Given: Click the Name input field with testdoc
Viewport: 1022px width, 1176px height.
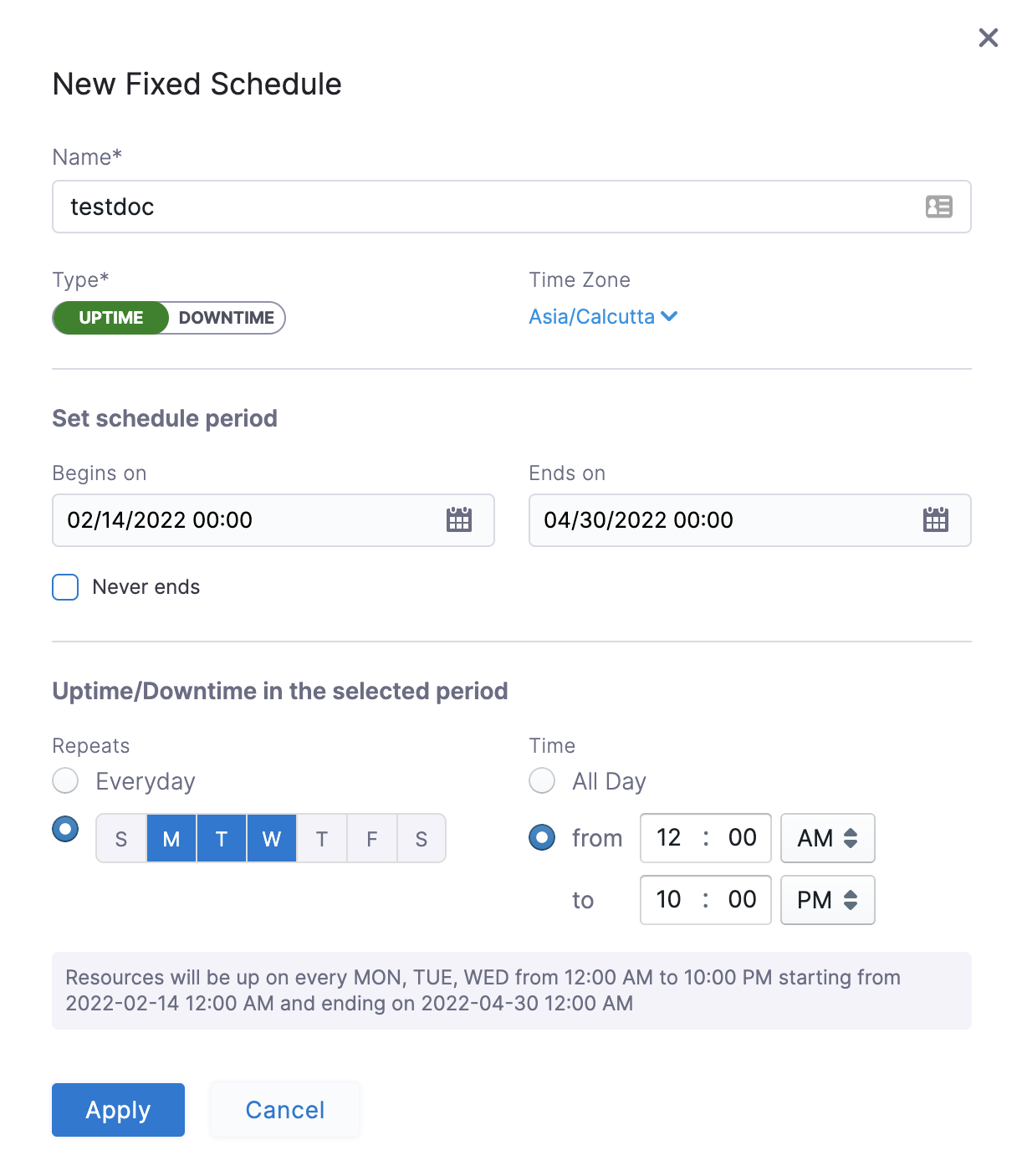Looking at the screenshot, I should click(x=485, y=207).
